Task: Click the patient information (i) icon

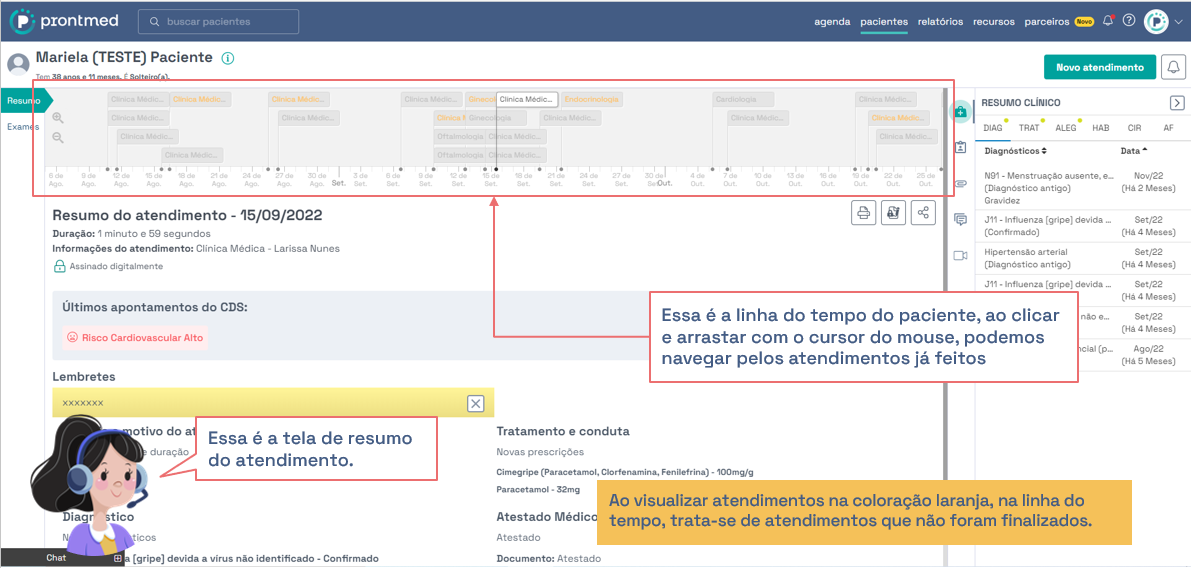Action: [x=228, y=58]
